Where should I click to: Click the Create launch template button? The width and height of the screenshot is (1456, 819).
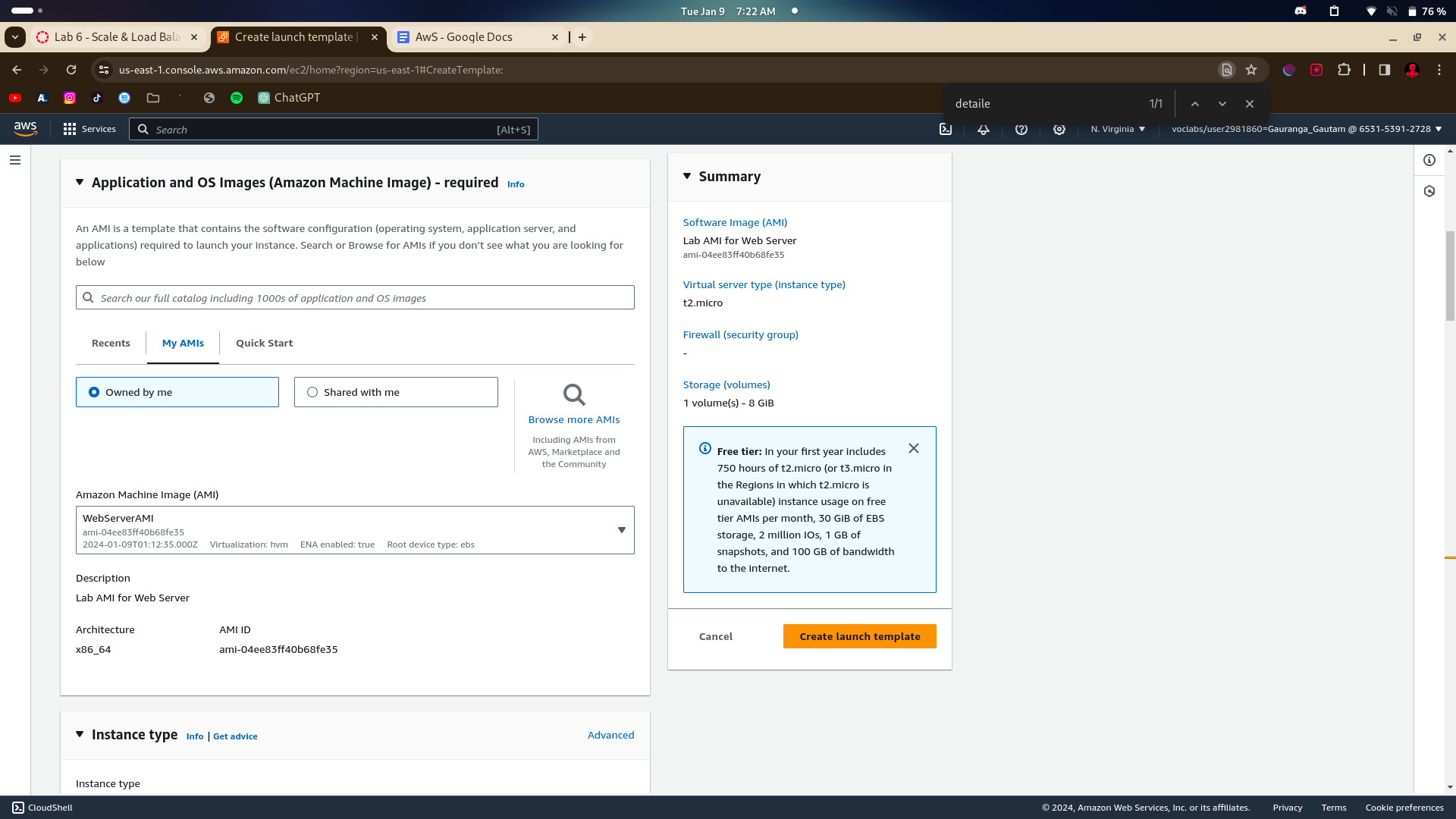coord(859,636)
